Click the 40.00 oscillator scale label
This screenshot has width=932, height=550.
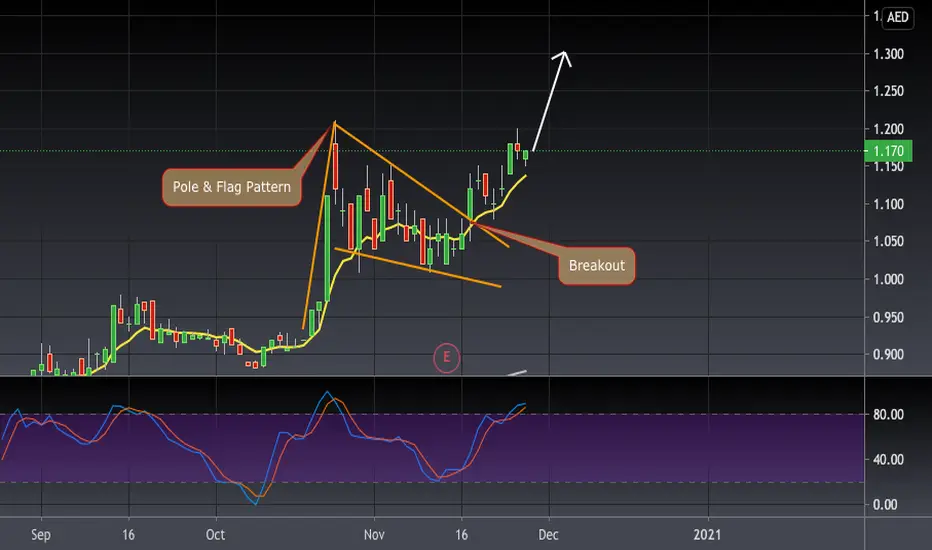click(888, 460)
